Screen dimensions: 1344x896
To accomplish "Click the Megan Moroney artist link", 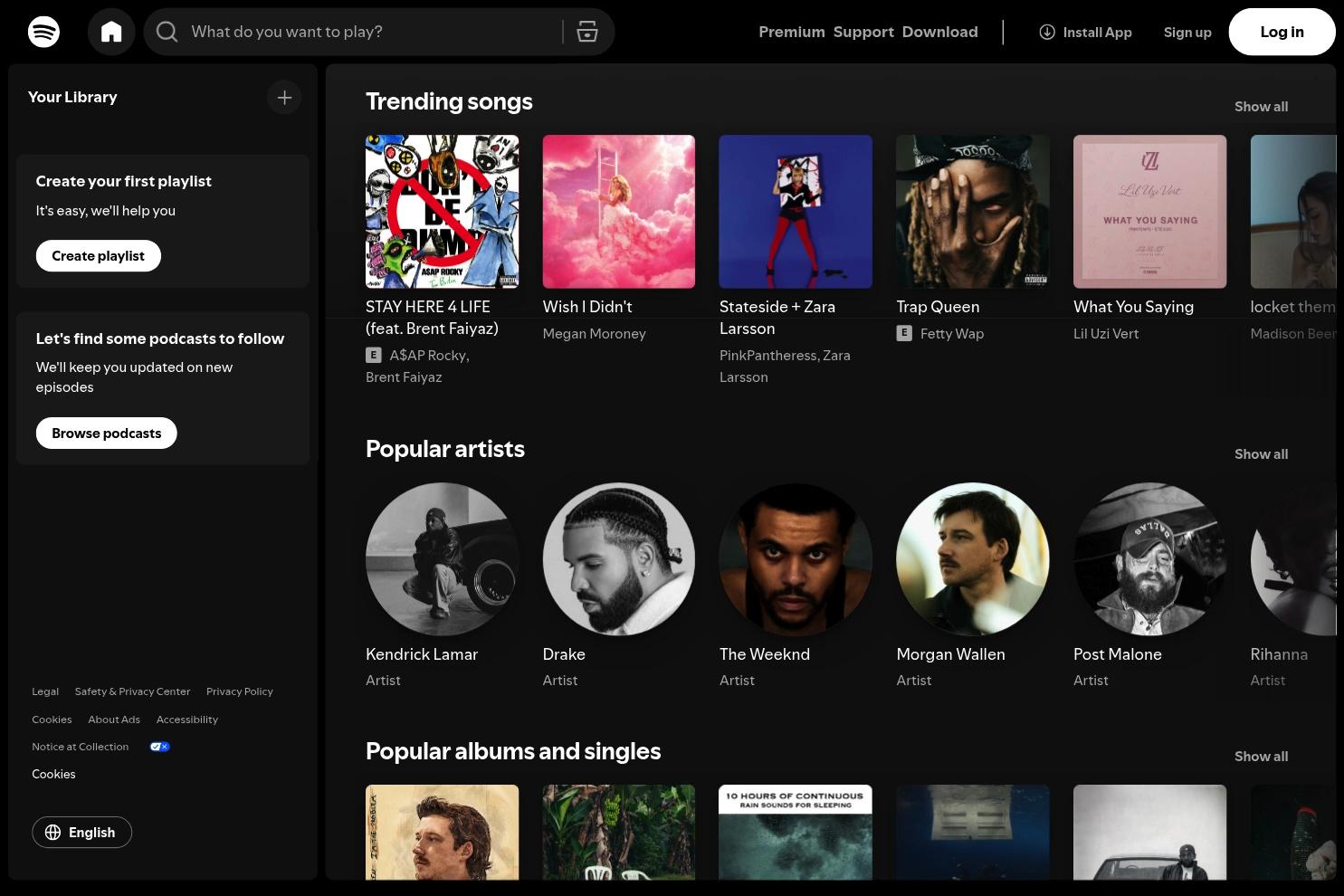I will pyautogui.click(x=594, y=334).
